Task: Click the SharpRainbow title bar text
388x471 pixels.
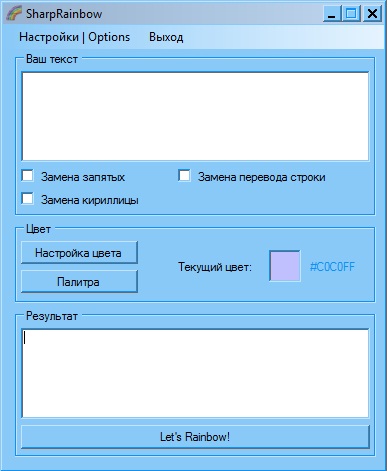Action: click(x=64, y=14)
